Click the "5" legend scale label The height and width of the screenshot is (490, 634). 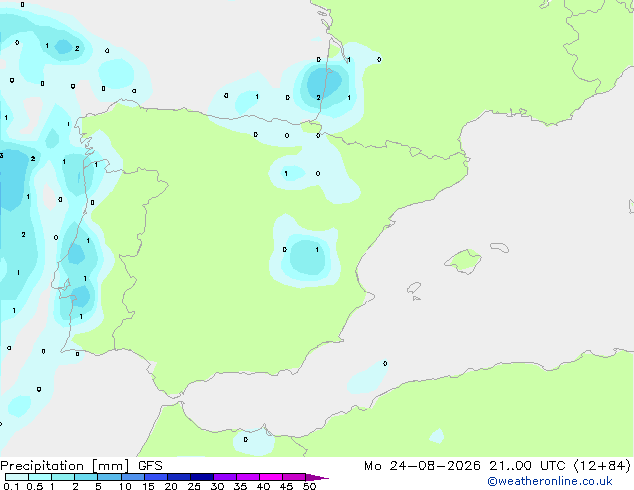(x=98, y=486)
